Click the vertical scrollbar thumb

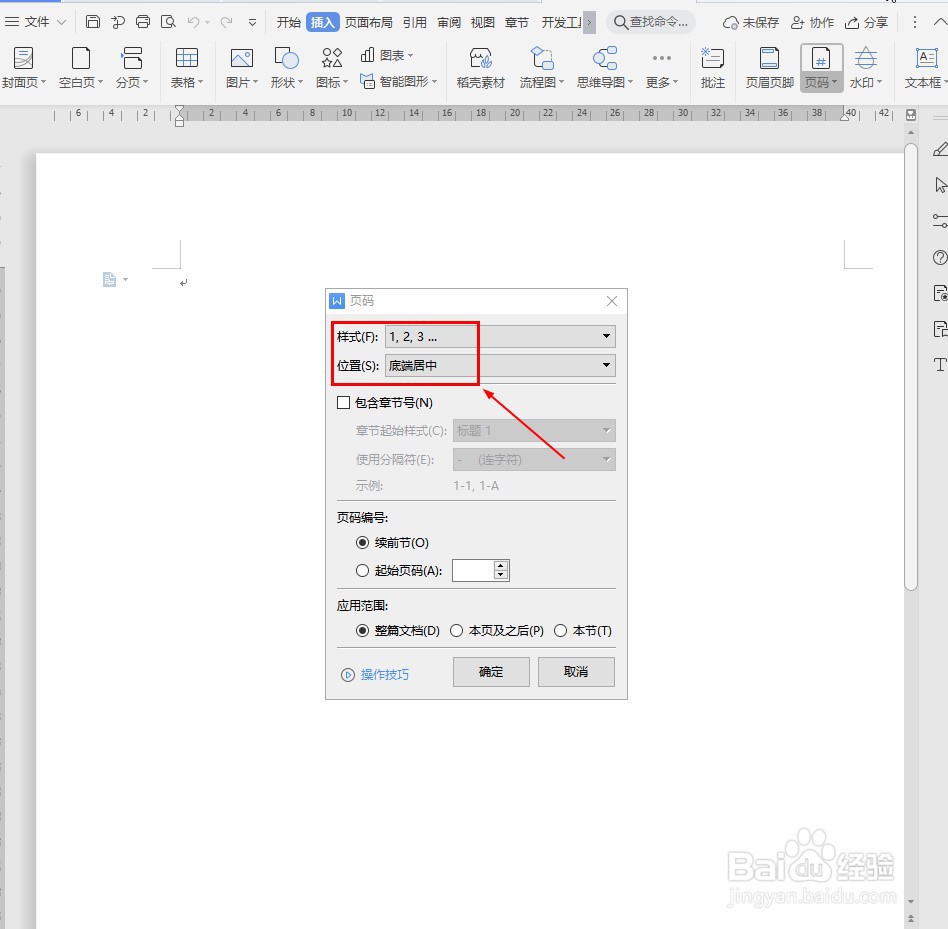[x=911, y=366]
